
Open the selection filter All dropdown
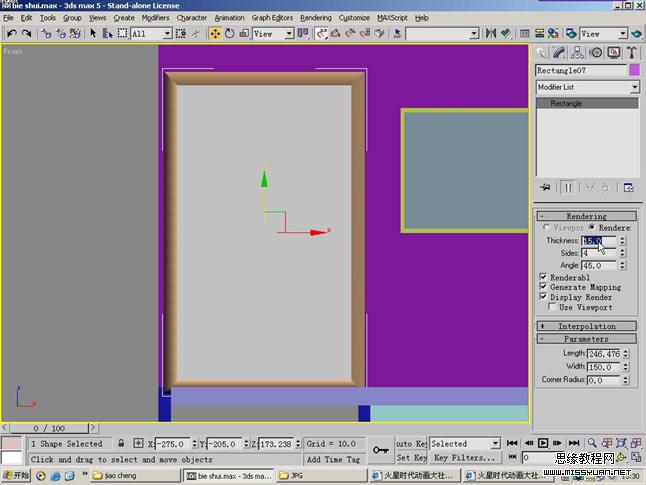pyautogui.click(x=167, y=33)
